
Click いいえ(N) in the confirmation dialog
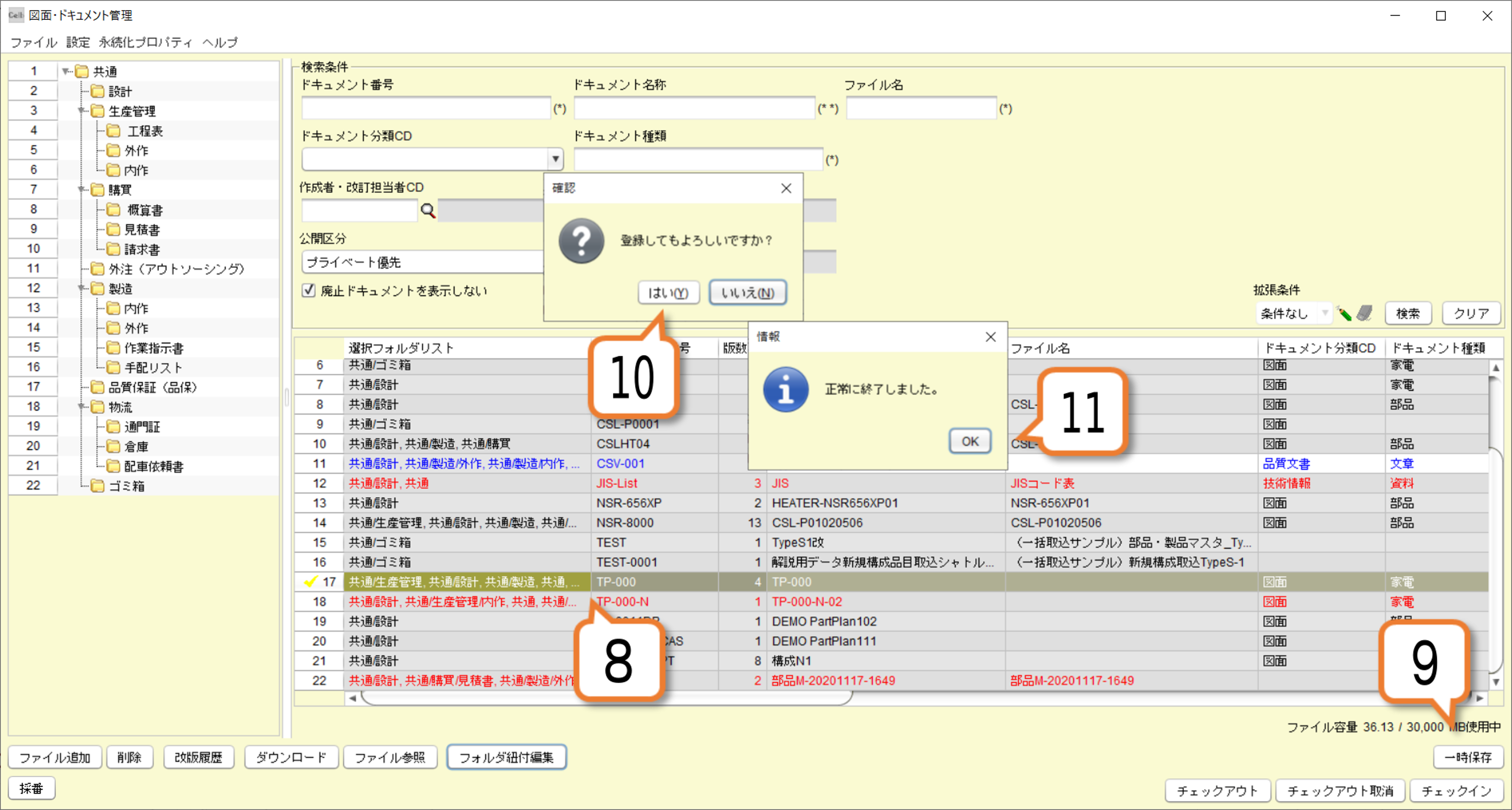[x=748, y=292]
